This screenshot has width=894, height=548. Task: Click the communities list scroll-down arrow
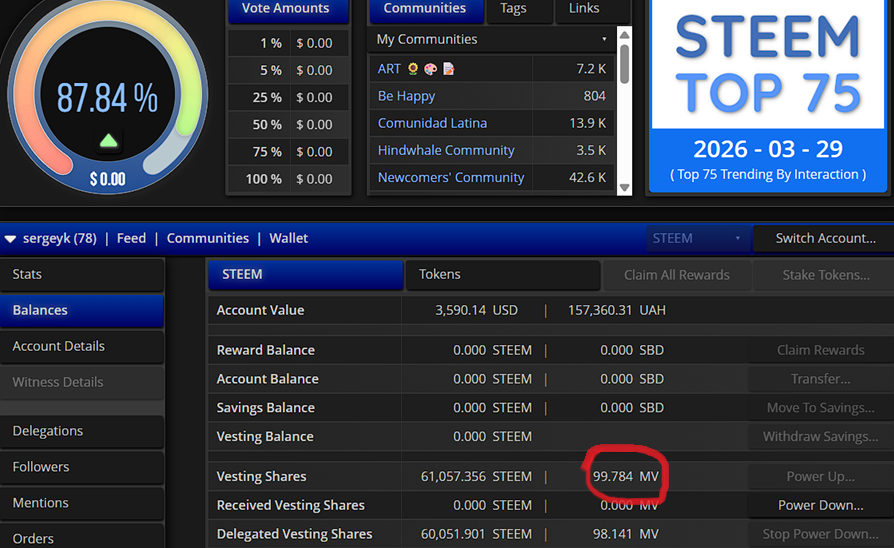(624, 188)
